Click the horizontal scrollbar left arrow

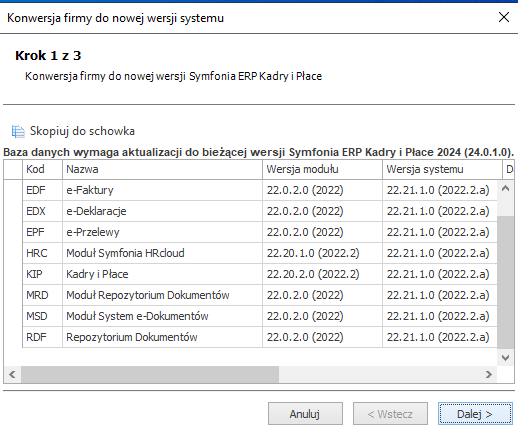[12, 374]
